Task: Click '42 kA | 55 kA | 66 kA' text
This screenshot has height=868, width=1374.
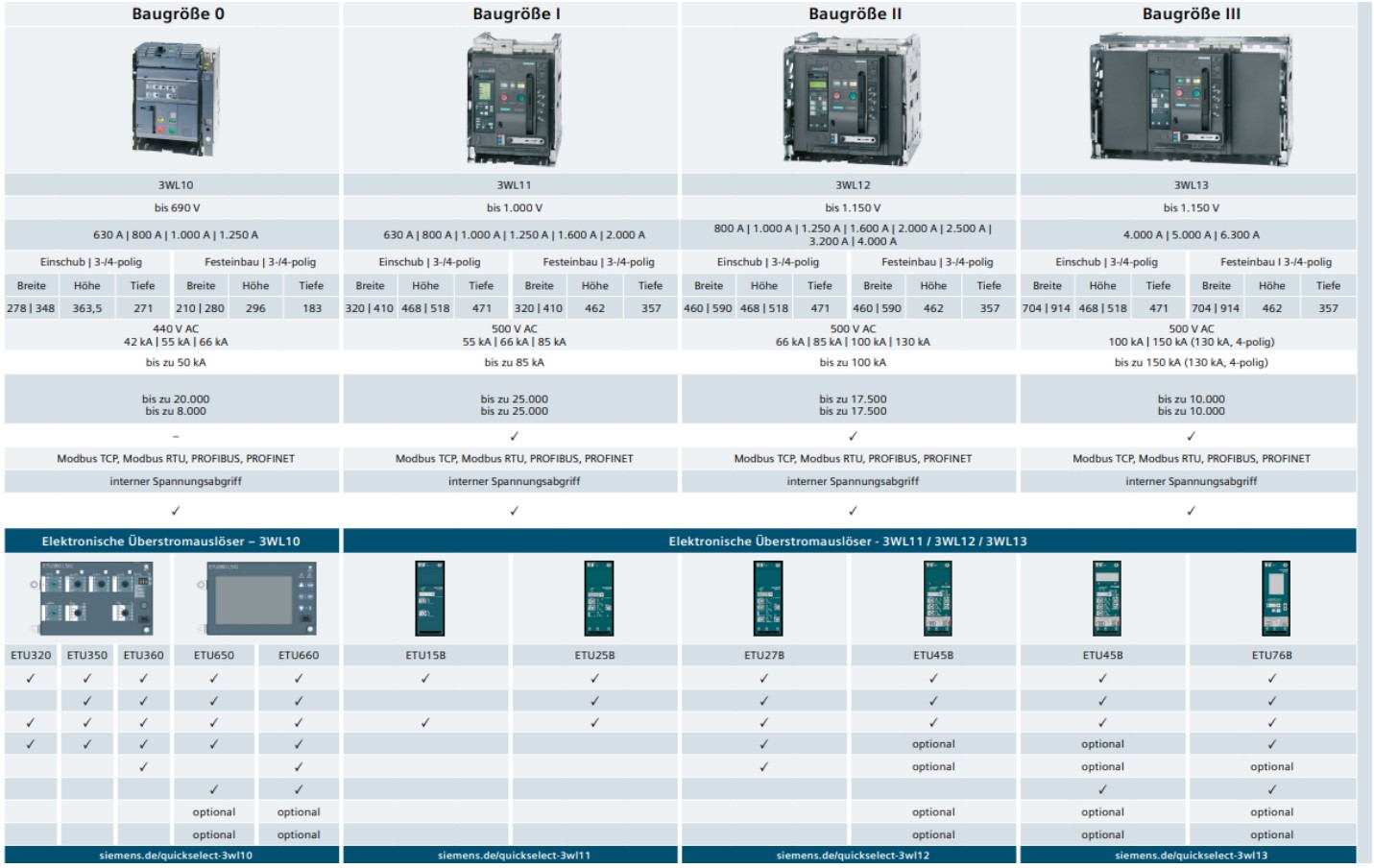Action: pyautogui.click(x=176, y=342)
